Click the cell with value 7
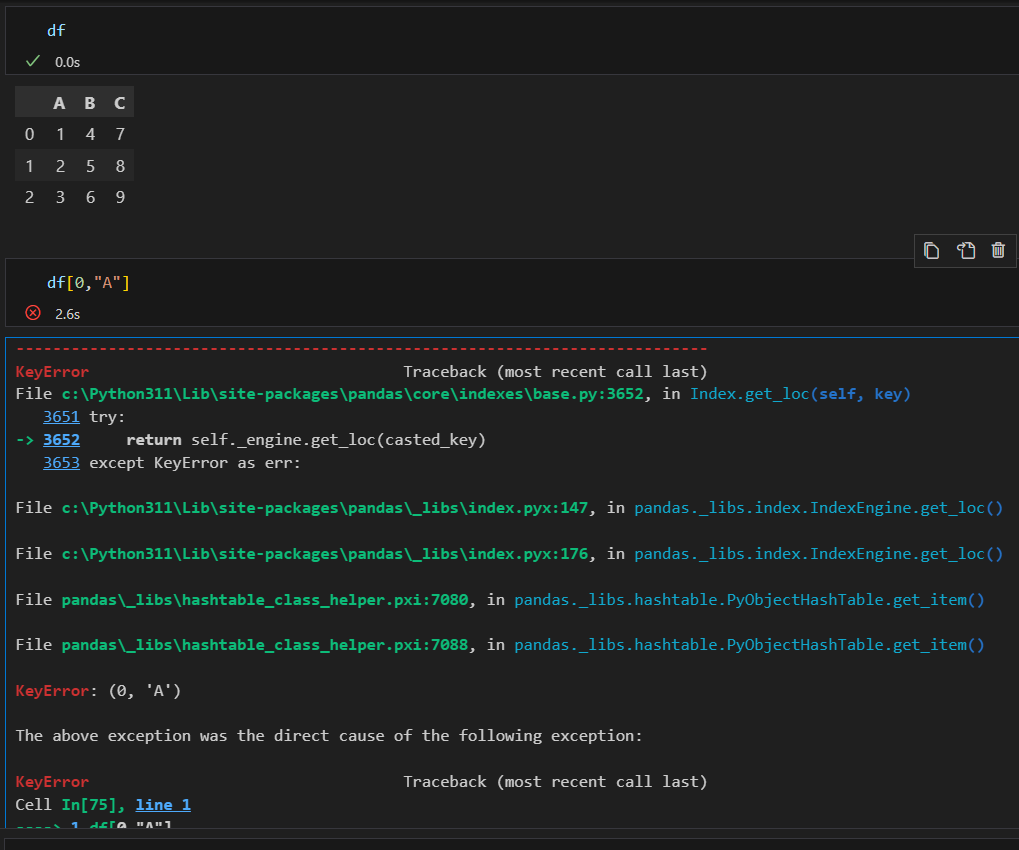The image size is (1019, 850). click(120, 134)
